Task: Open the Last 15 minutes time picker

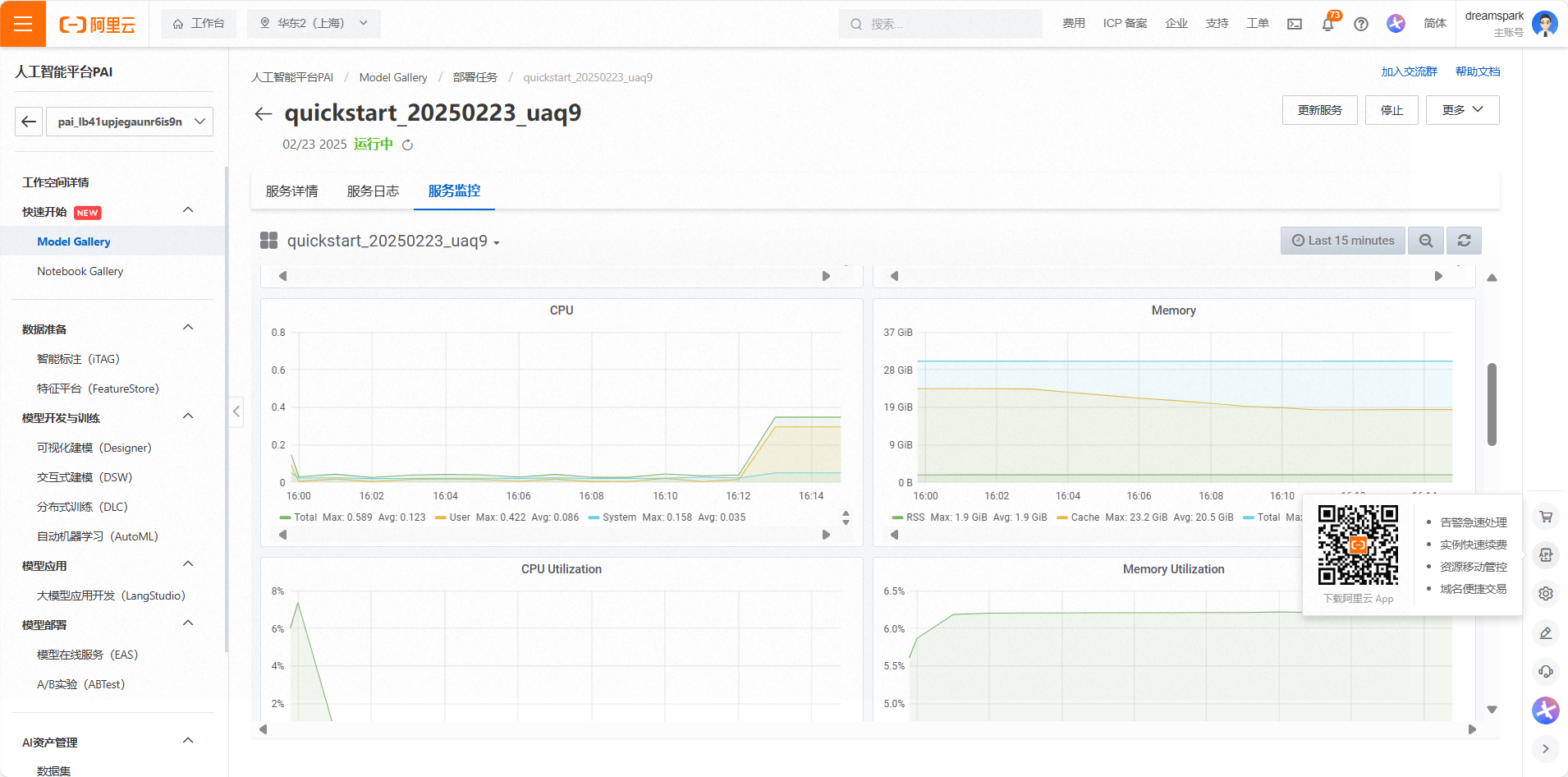Action: coord(1343,241)
